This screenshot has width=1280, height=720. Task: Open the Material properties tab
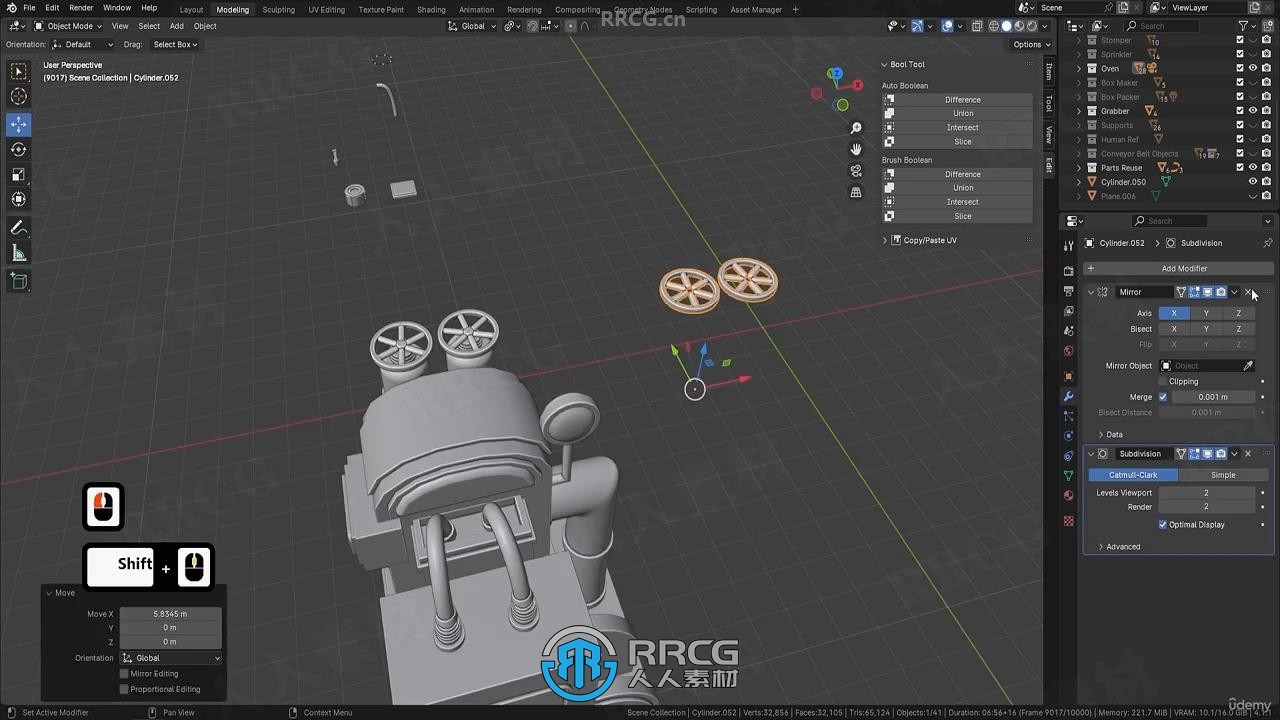click(x=1068, y=496)
